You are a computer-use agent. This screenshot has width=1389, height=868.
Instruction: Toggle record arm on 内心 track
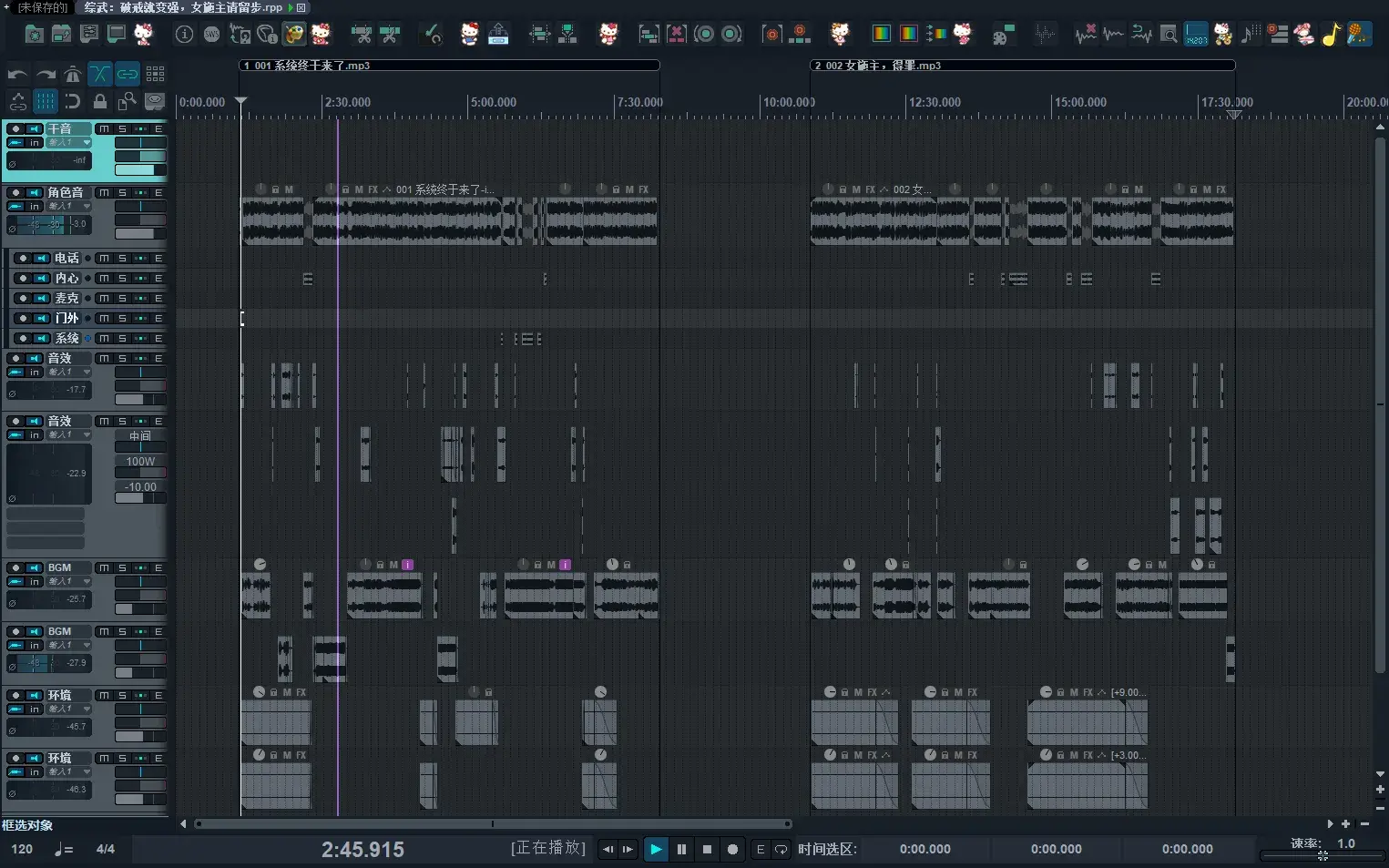click(23, 279)
